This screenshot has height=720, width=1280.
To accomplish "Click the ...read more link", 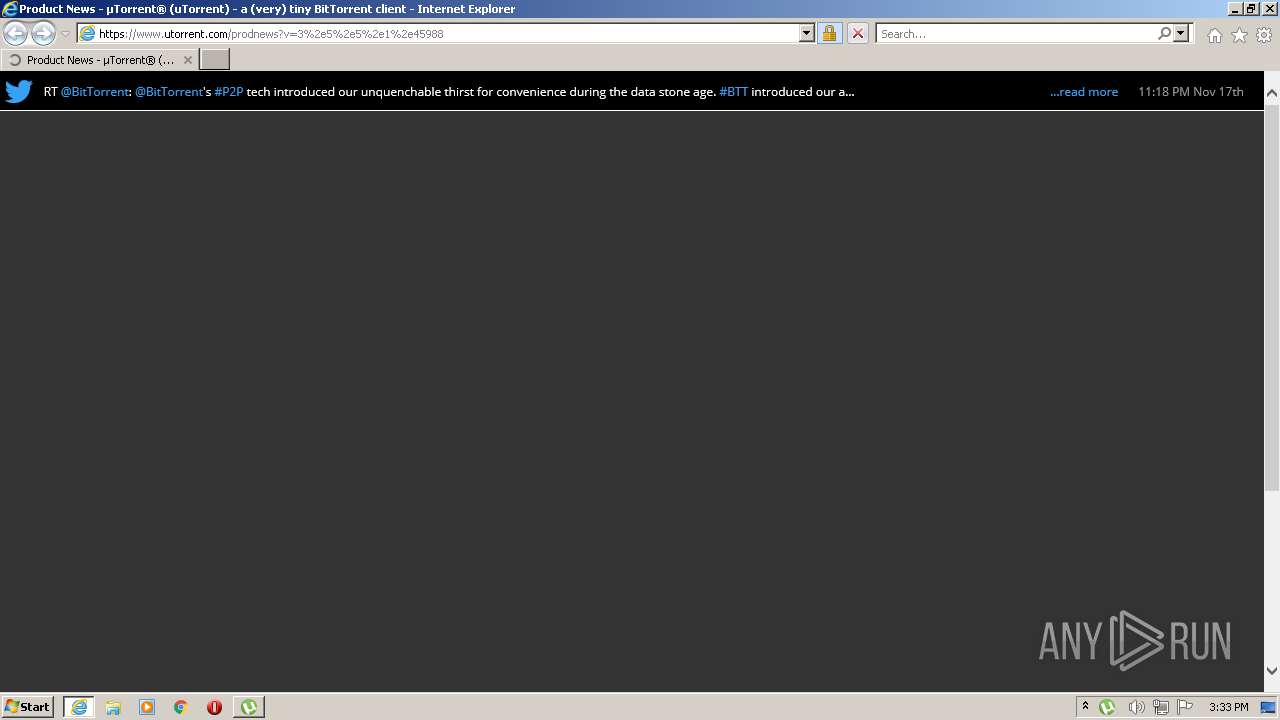I will (1084, 92).
